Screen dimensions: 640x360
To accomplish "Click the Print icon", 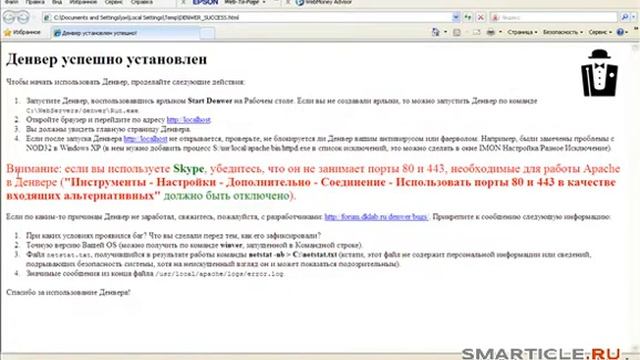I will click(491, 32).
